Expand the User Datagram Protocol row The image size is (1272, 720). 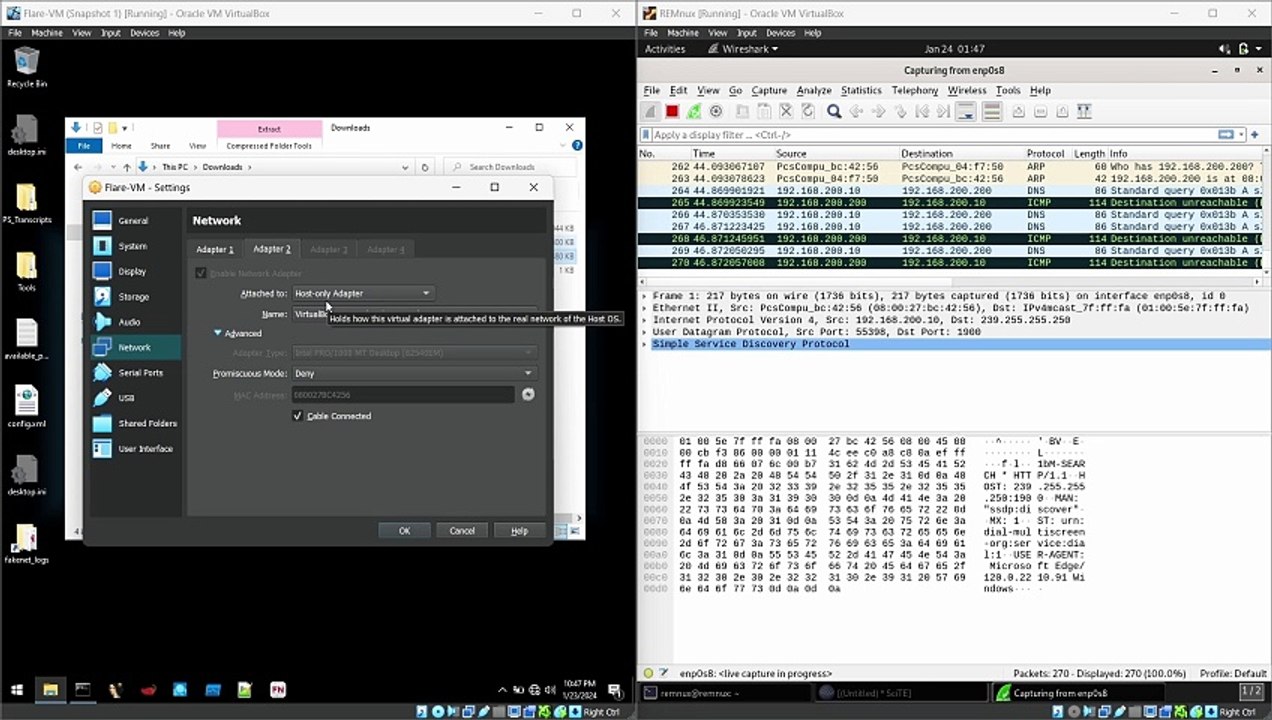(645, 332)
